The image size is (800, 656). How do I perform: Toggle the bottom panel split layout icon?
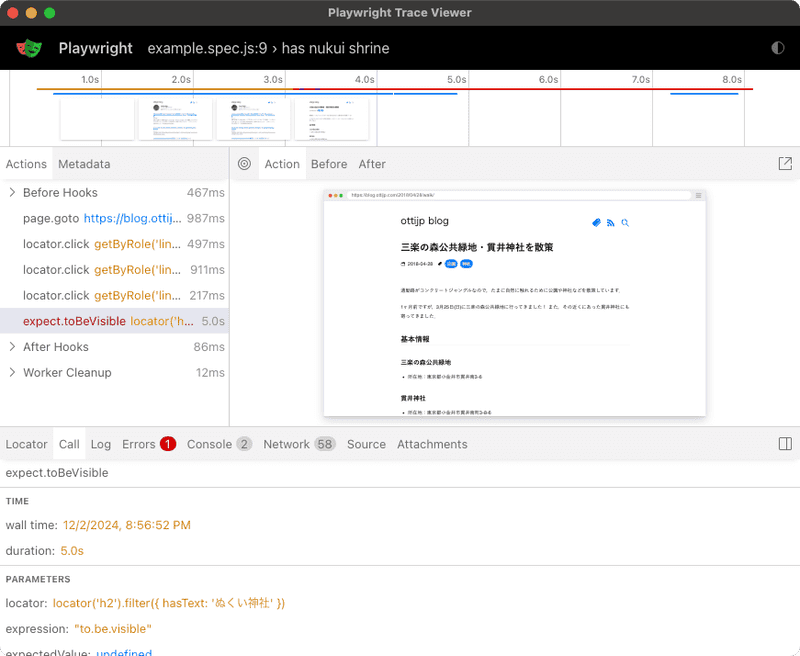pos(785,444)
